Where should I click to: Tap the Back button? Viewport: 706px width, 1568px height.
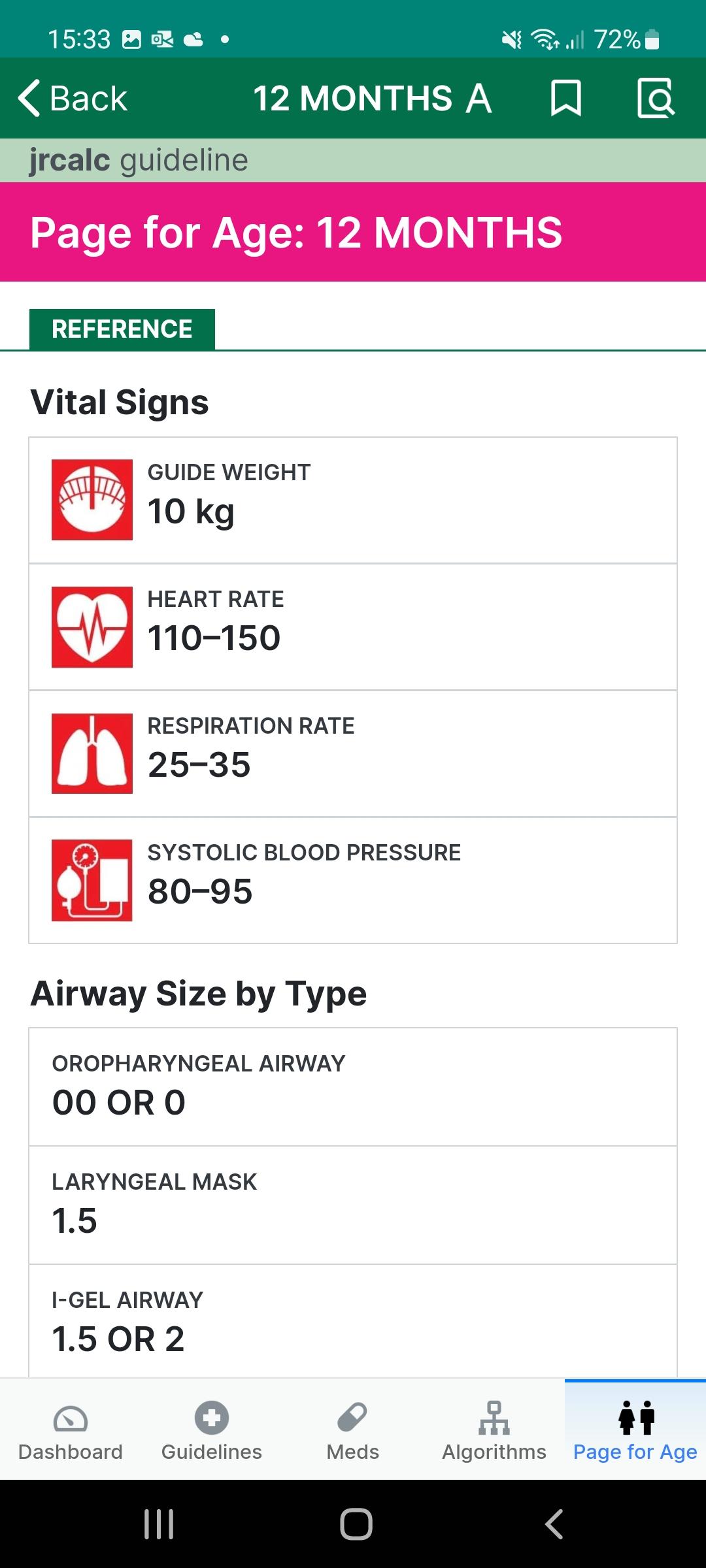(x=73, y=99)
